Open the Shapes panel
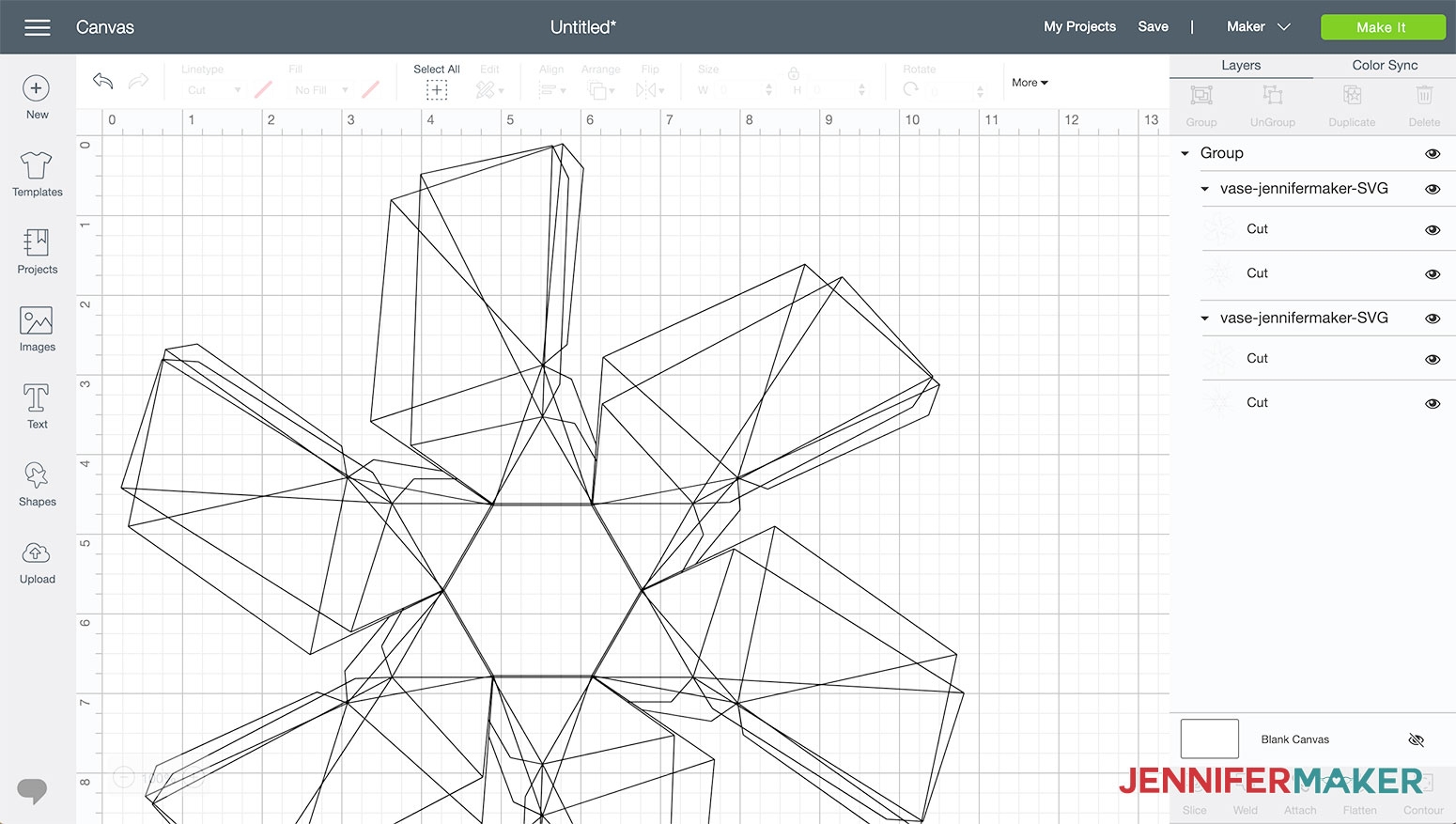Viewport: 1456px width, 824px height. pyautogui.click(x=37, y=477)
